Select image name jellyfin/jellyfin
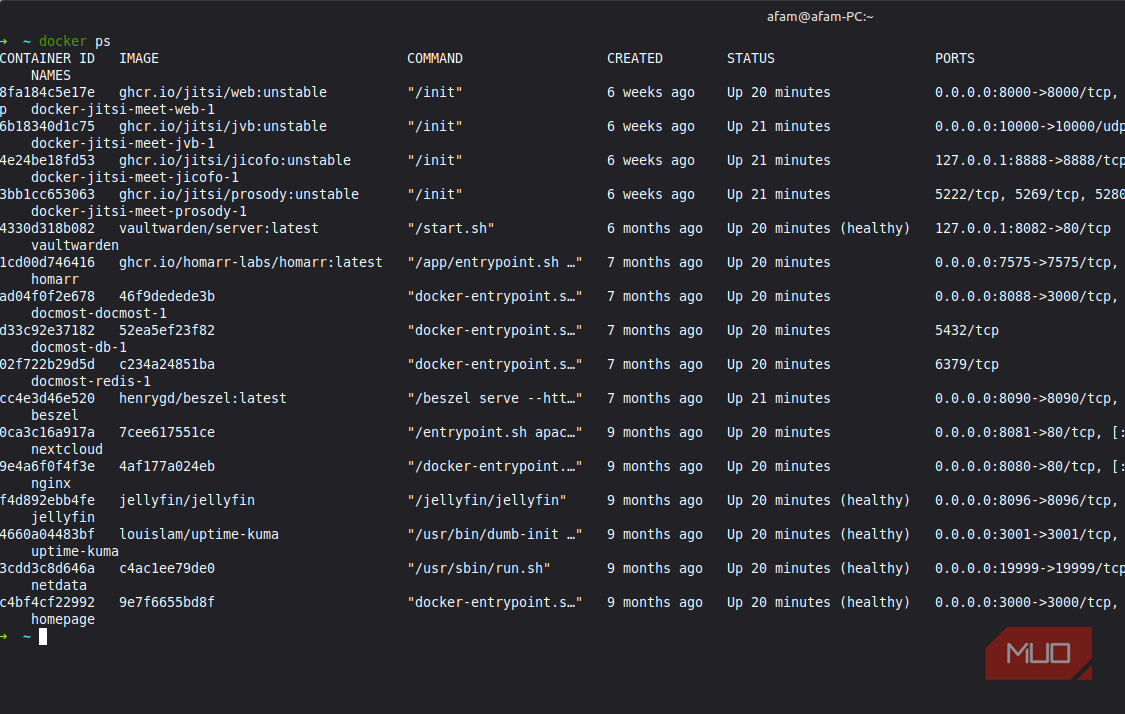This screenshot has width=1125, height=714. 187,500
